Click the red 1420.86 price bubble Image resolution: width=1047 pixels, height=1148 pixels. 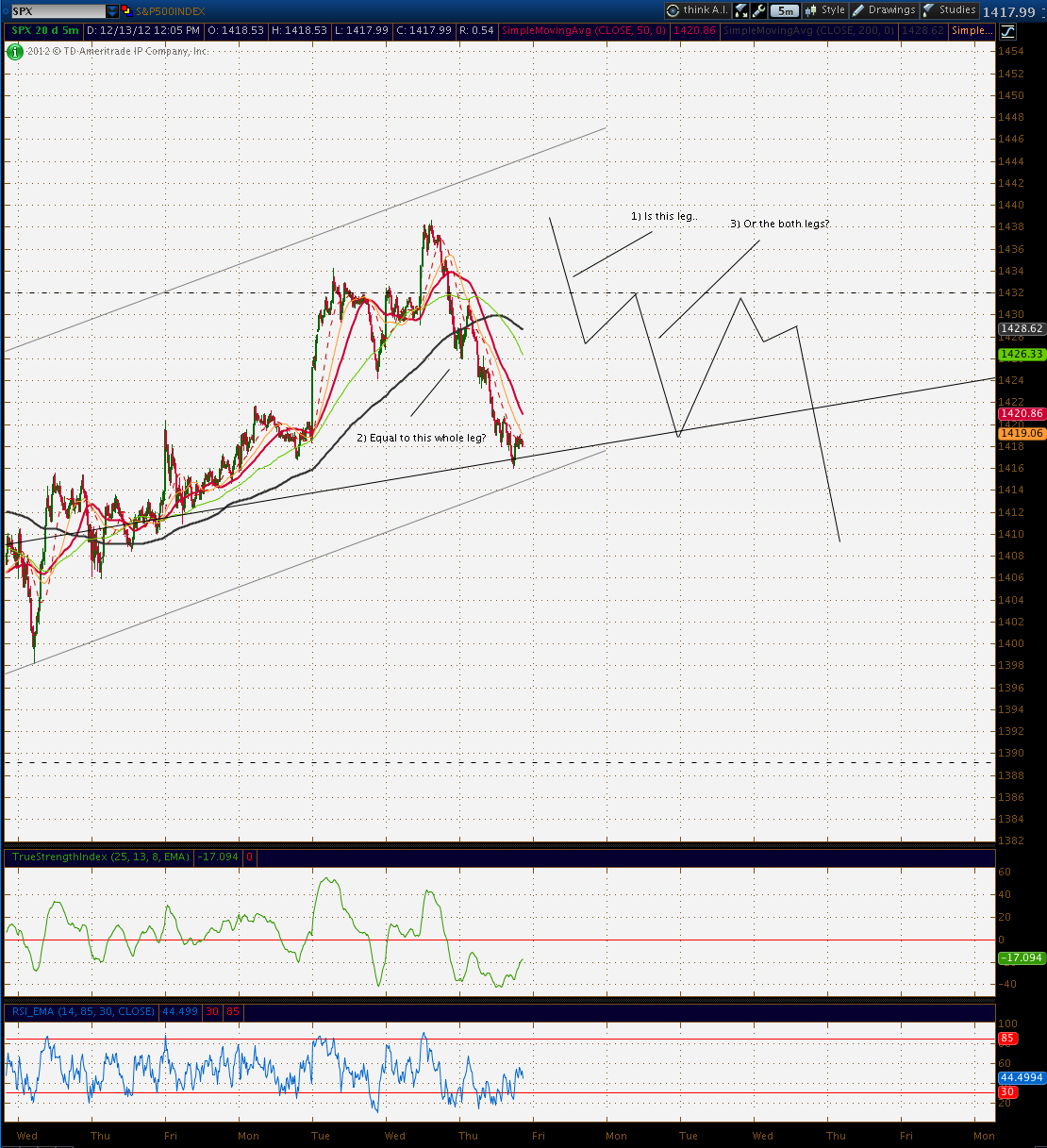tap(1022, 414)
